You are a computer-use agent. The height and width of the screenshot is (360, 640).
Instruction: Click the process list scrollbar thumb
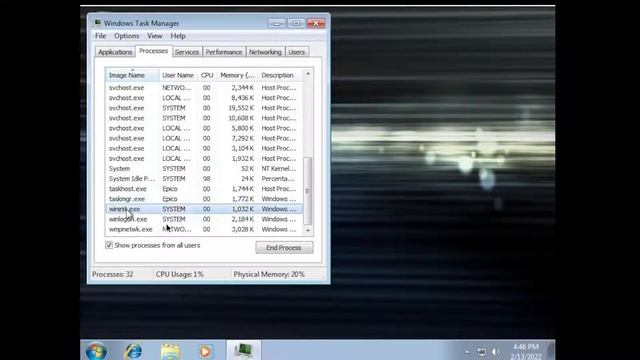308,191
